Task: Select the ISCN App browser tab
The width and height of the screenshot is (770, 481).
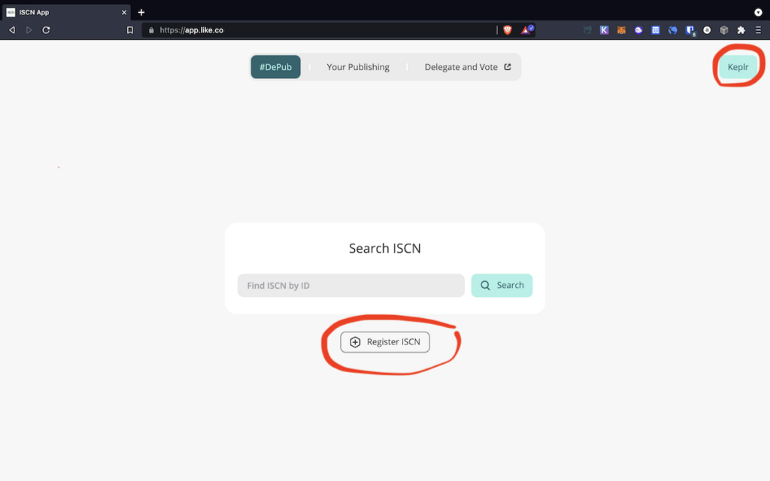Action: pyautogui.click(x=66, y=12)
